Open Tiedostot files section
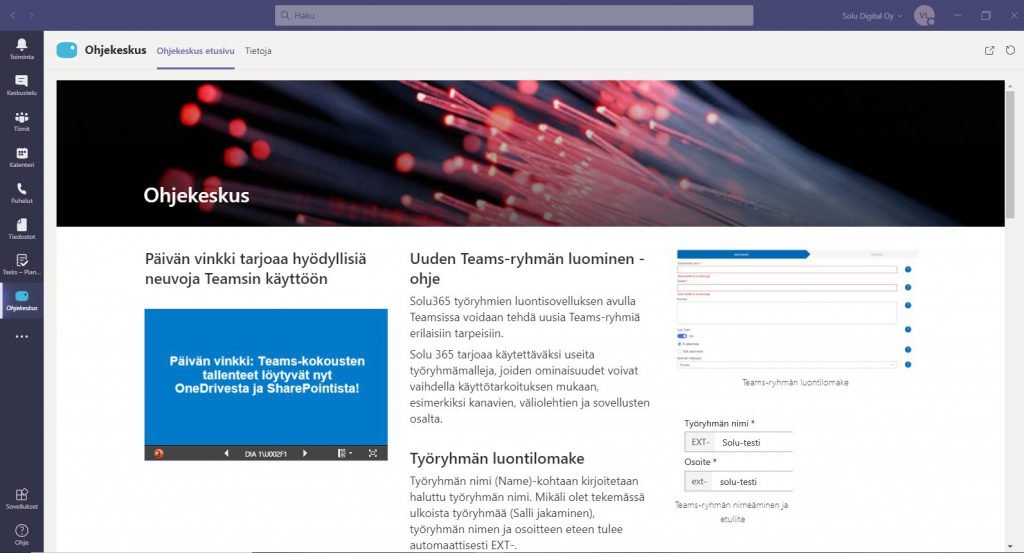Image resolution: width=1024 pixels, height=553 pixels. point(21,229)
